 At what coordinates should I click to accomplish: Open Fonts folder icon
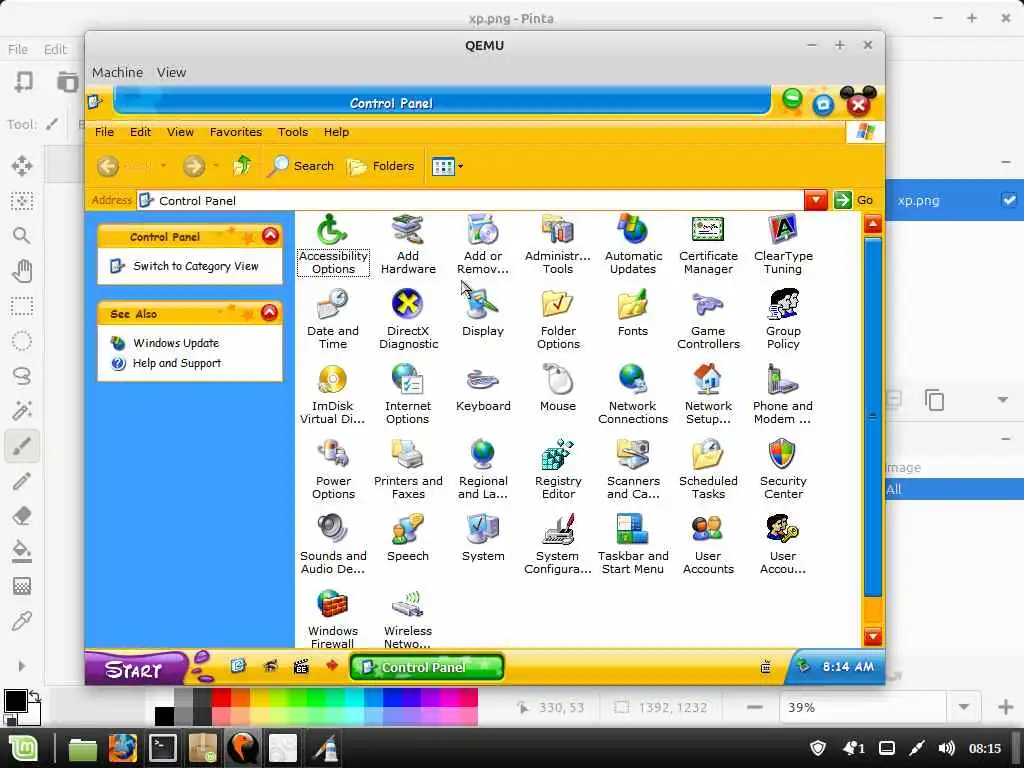point(633,313)
